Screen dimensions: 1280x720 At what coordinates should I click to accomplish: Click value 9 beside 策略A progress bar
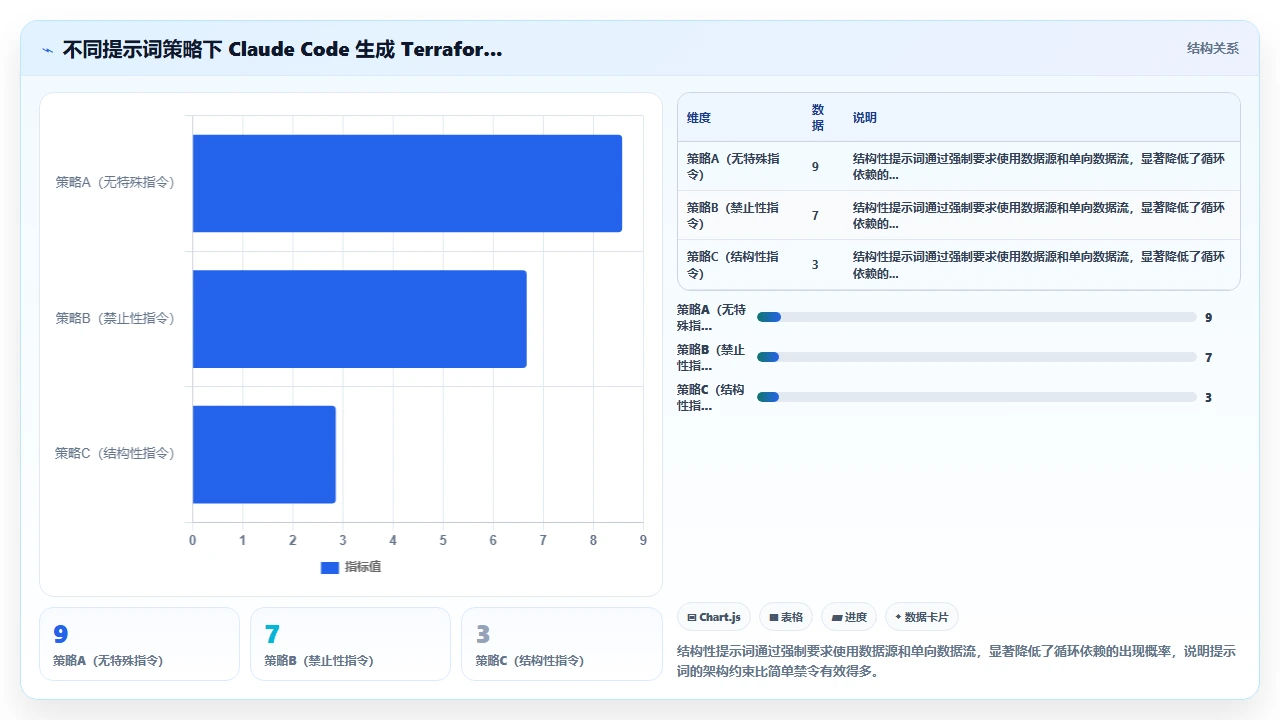1208,317
